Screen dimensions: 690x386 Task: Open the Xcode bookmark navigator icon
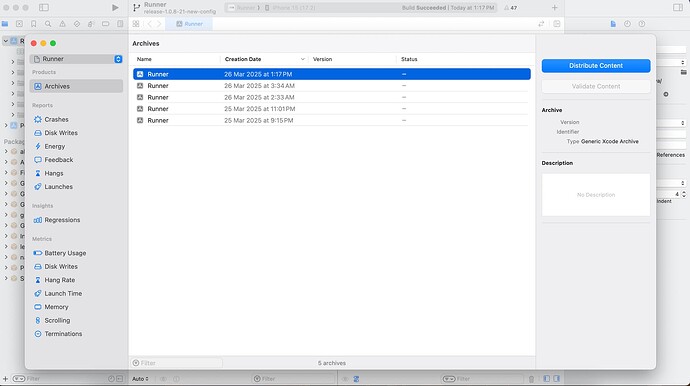coord(33,24)
